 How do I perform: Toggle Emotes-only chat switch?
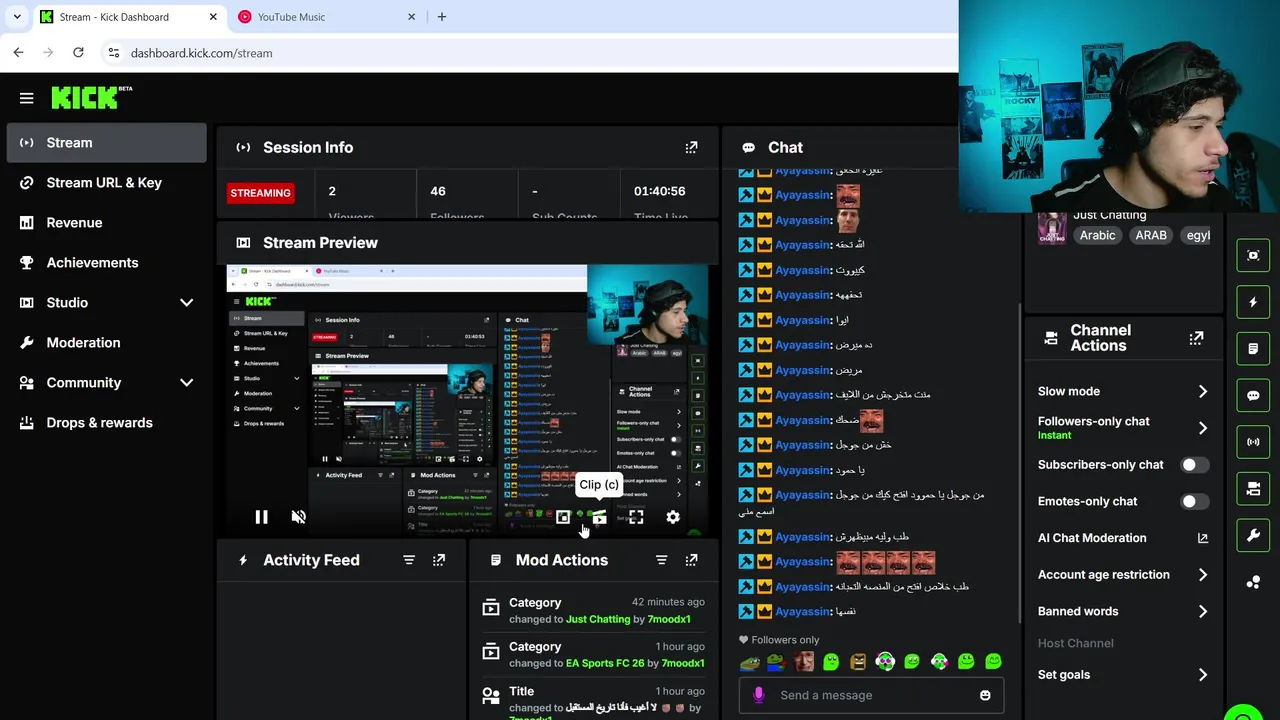[1194, 501]
